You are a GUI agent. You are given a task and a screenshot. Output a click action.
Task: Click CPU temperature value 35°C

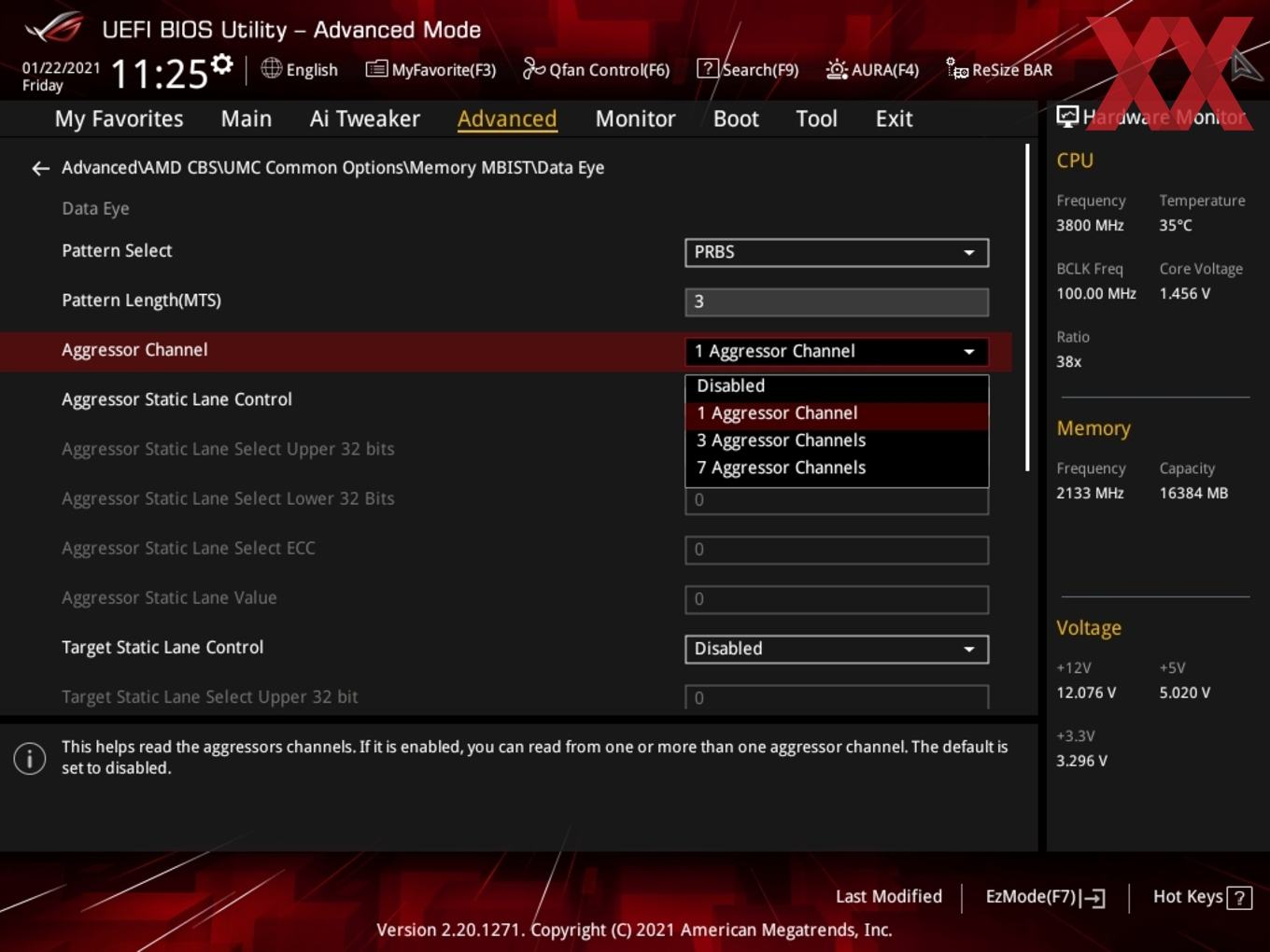[1176, 225]
